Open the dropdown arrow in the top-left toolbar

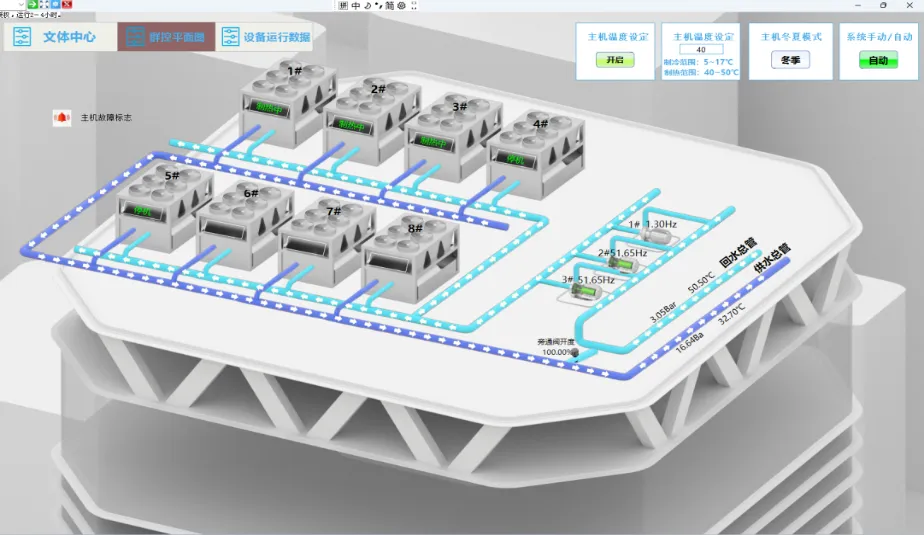pyautogui.click(x=20, y=4)
